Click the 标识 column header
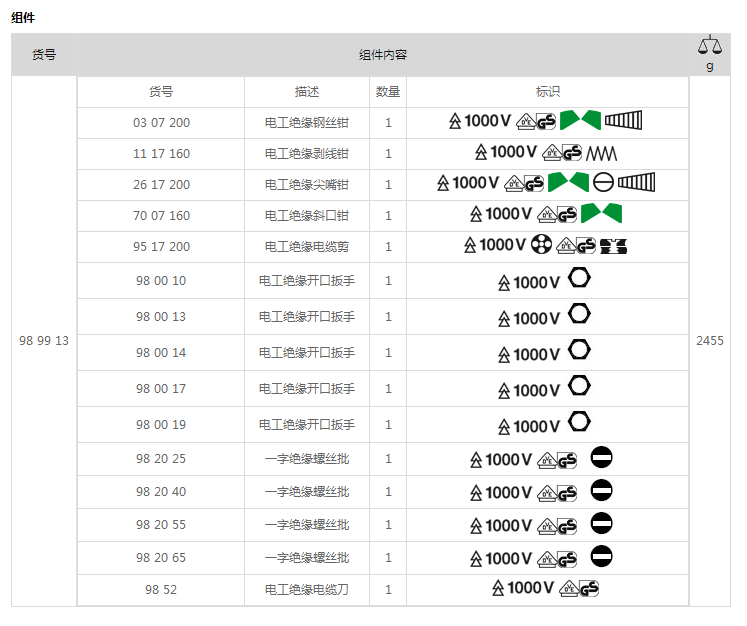Image resolution: width=747 pixels, height=626 pixels. 548,92
